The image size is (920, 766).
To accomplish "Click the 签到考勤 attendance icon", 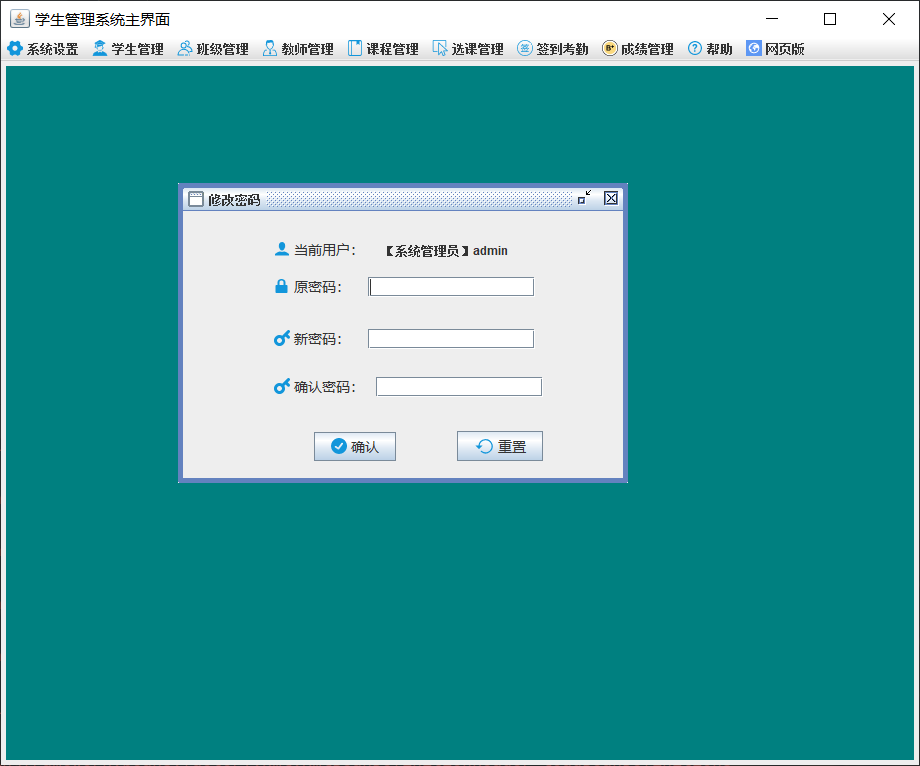I will pos(524,47).
